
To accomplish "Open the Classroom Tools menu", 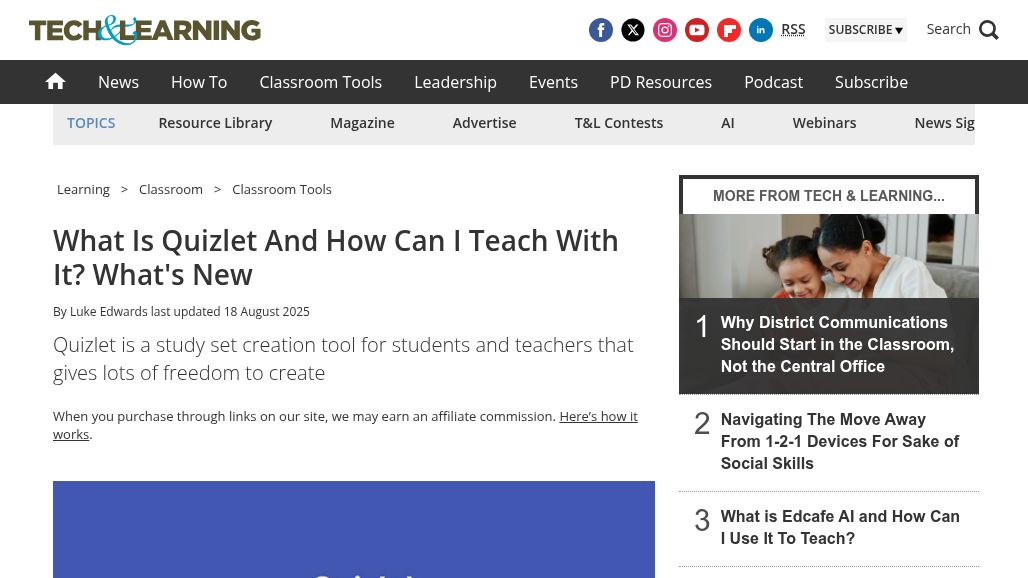I will tap(321, 82).
